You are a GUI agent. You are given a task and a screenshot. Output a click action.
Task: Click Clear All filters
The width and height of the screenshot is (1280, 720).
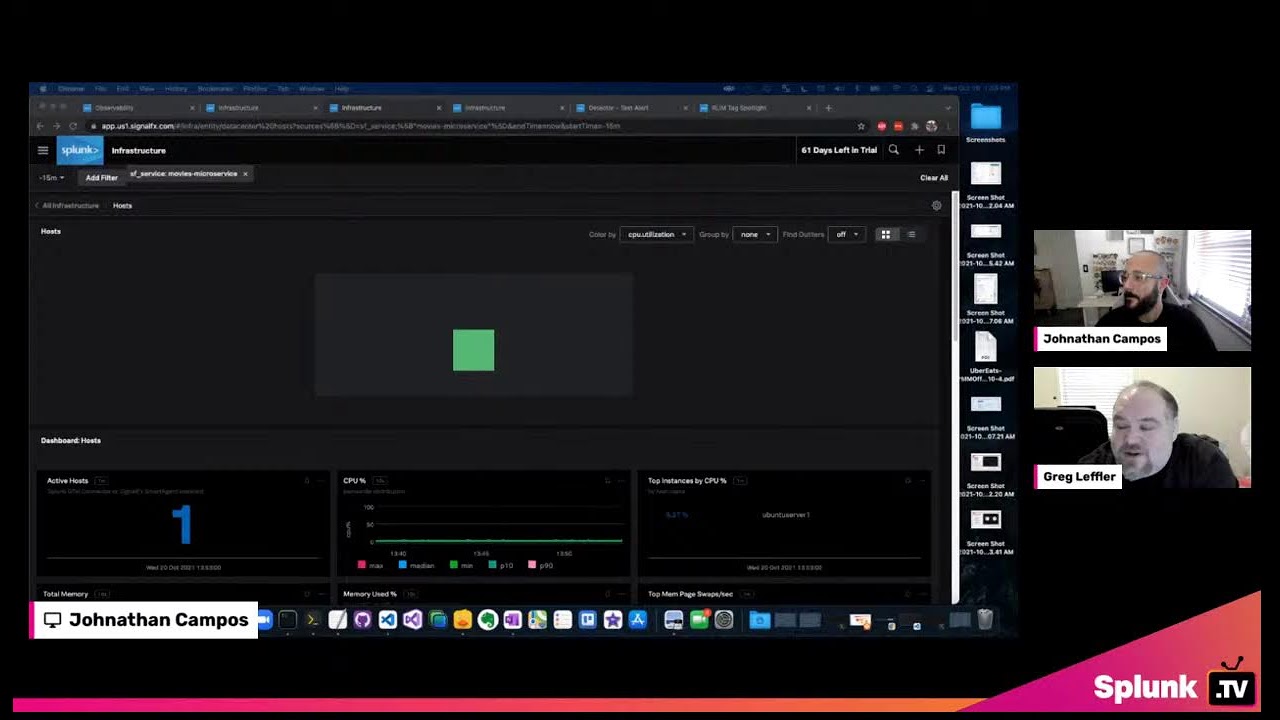point(934,178)
